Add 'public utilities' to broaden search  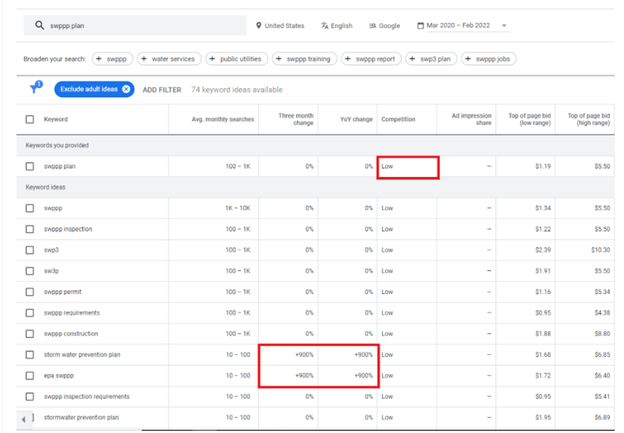(x=236, y=59)
